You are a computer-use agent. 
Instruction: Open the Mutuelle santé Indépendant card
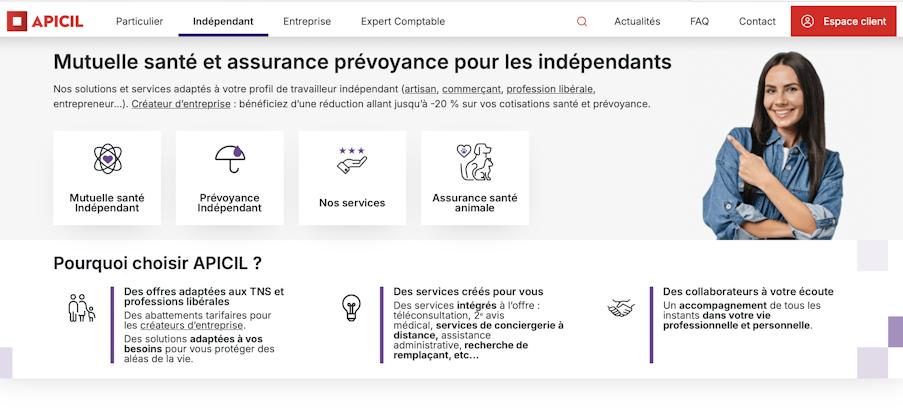[107, 178]
